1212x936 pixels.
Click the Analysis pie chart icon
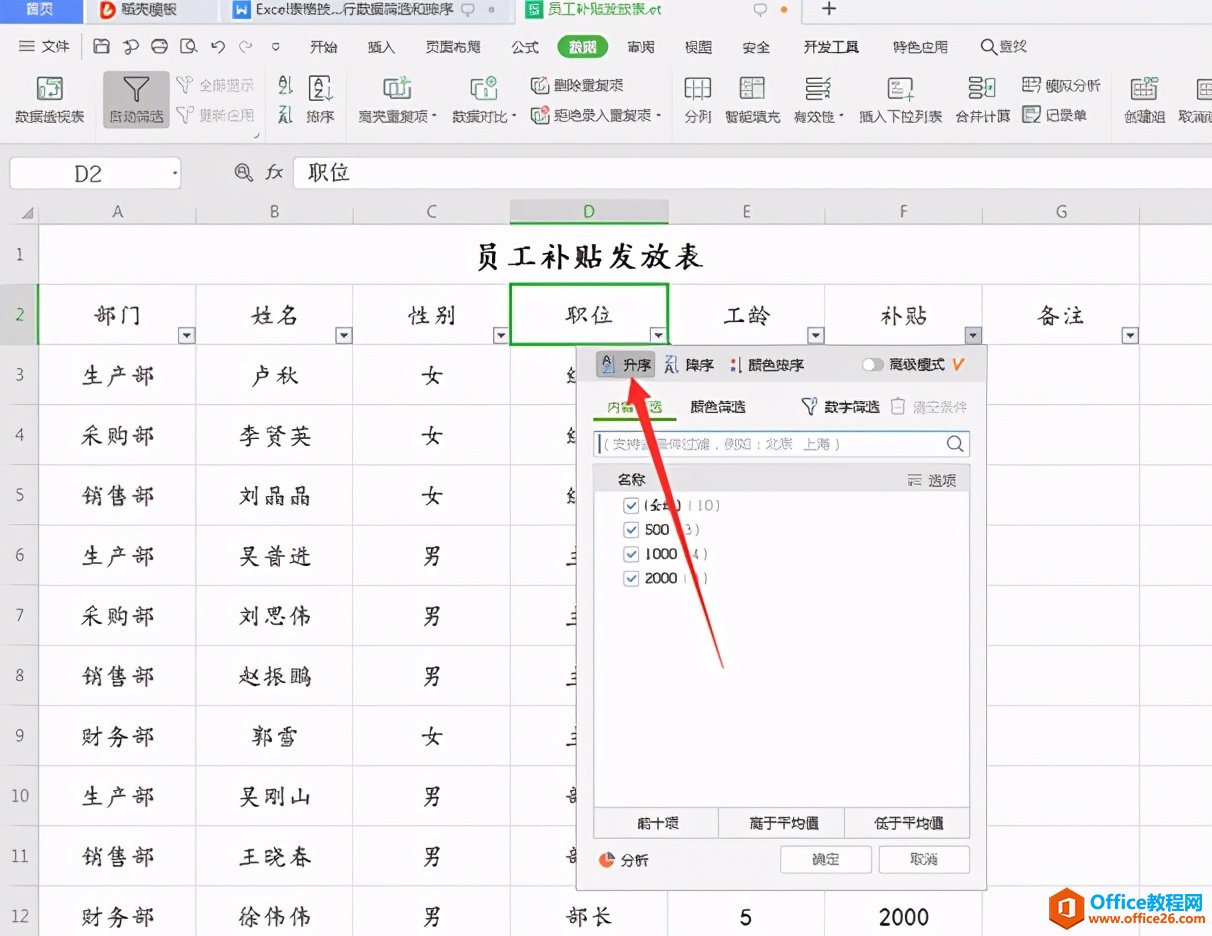point(606,859)
